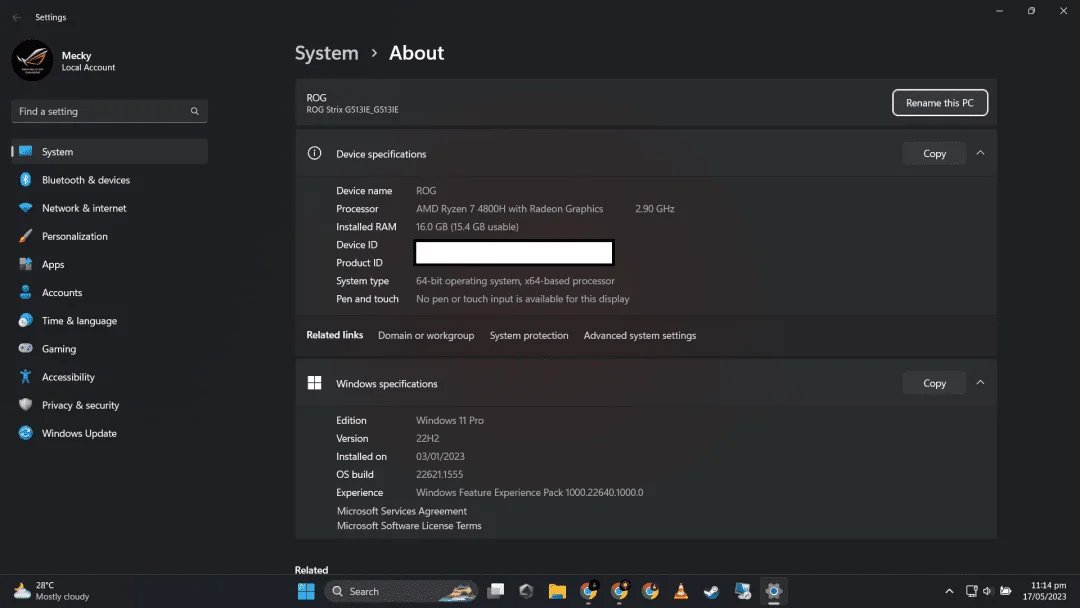Image resolution: width=1080 pixels, height=608 pixels.
Task: Click the Installed on date 03/01/2023
Action: point(440,457)
